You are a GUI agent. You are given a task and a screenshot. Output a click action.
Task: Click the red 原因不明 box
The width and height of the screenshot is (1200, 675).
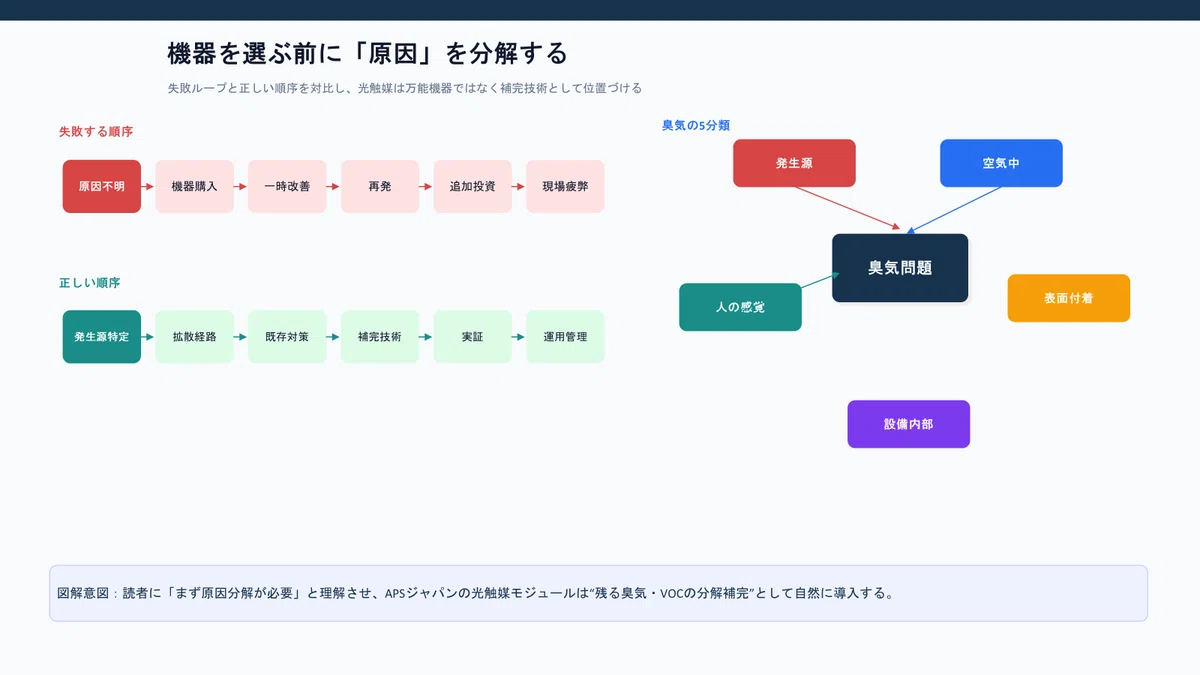[x=102, y=186]
